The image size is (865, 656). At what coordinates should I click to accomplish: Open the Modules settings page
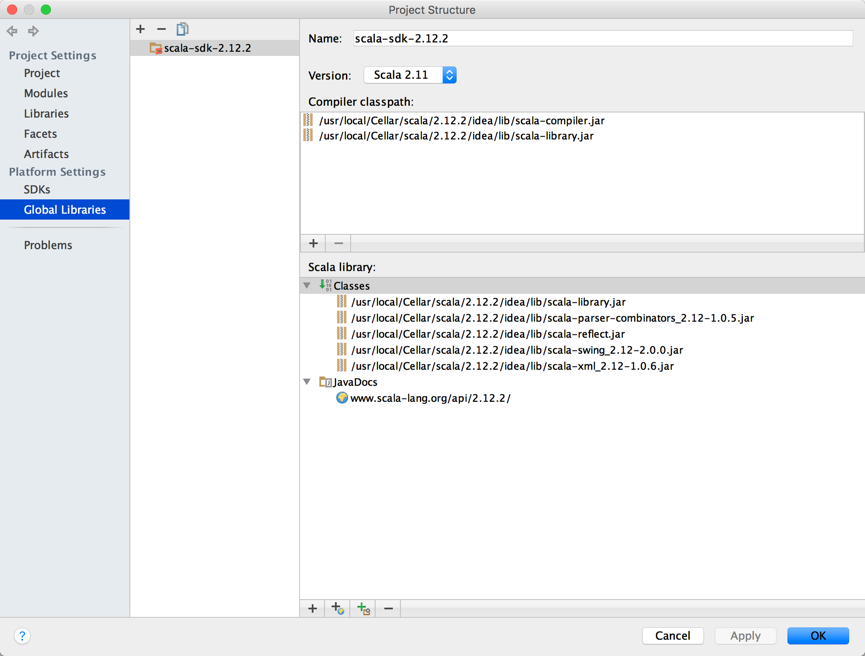46,94
